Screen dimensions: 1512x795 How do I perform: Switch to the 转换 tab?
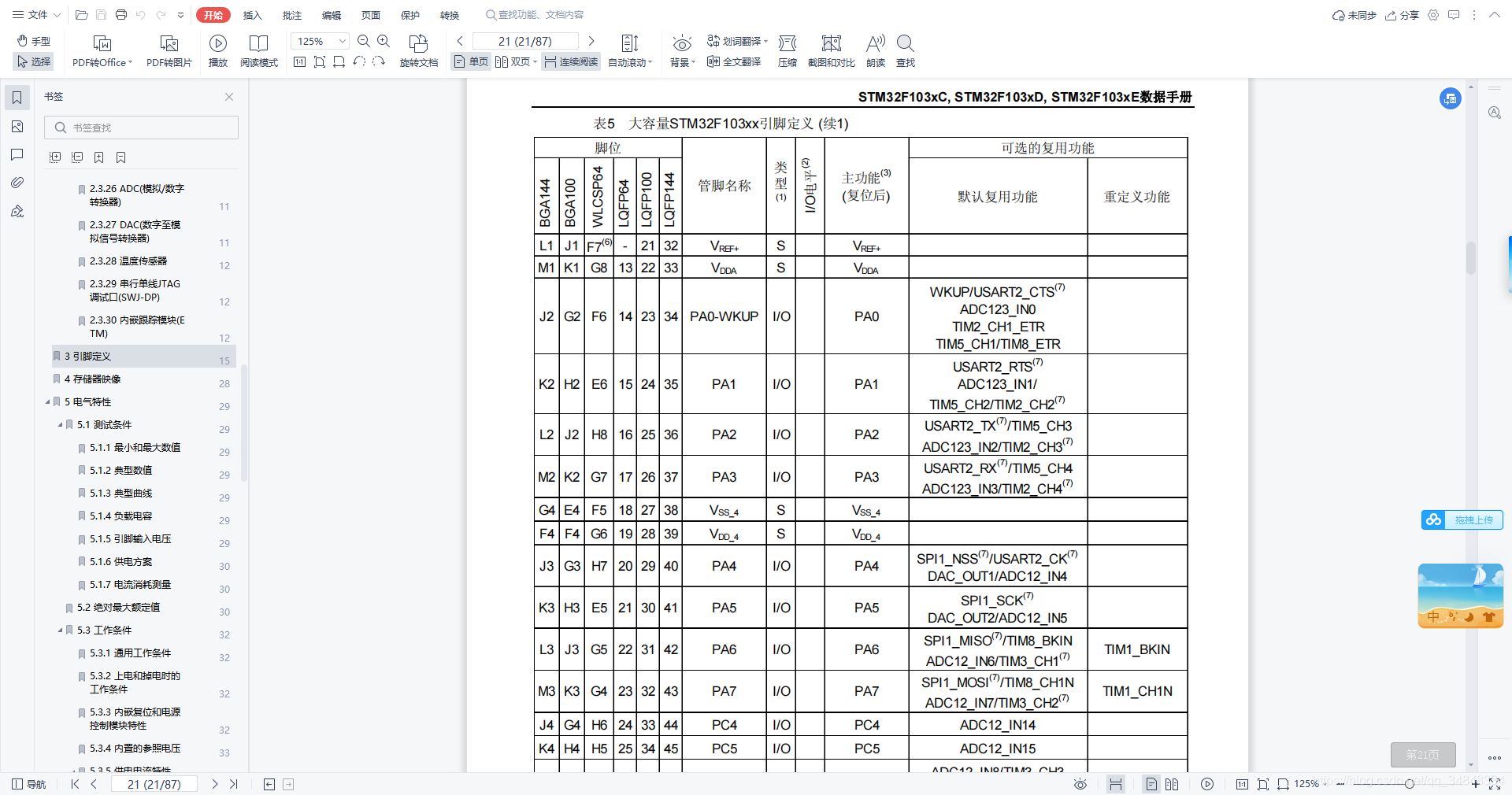[x=450, y=15]
